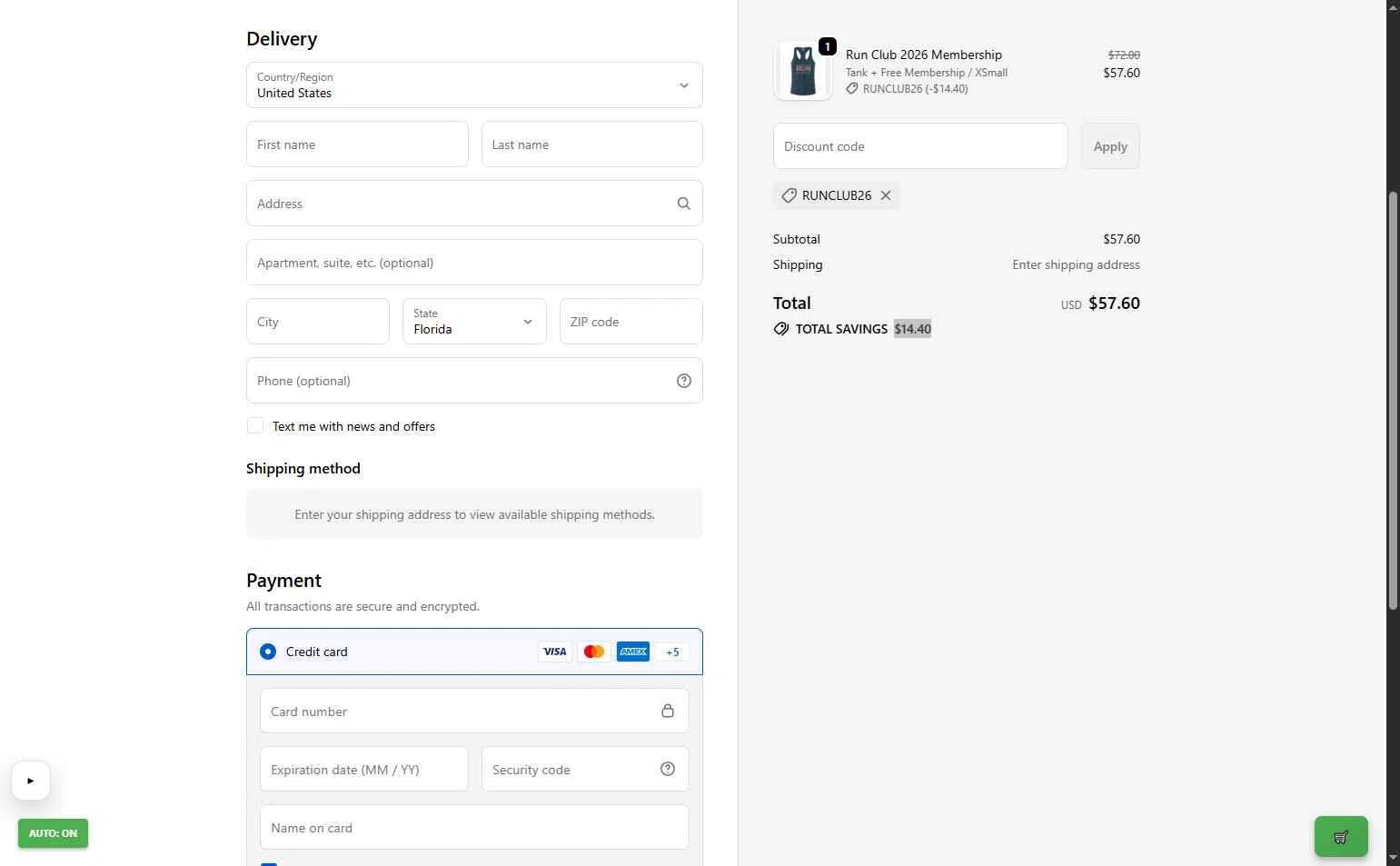
Task: Click the Run Club tank product thumbnail
Action: pyautogui.click(x=803, y=71)
